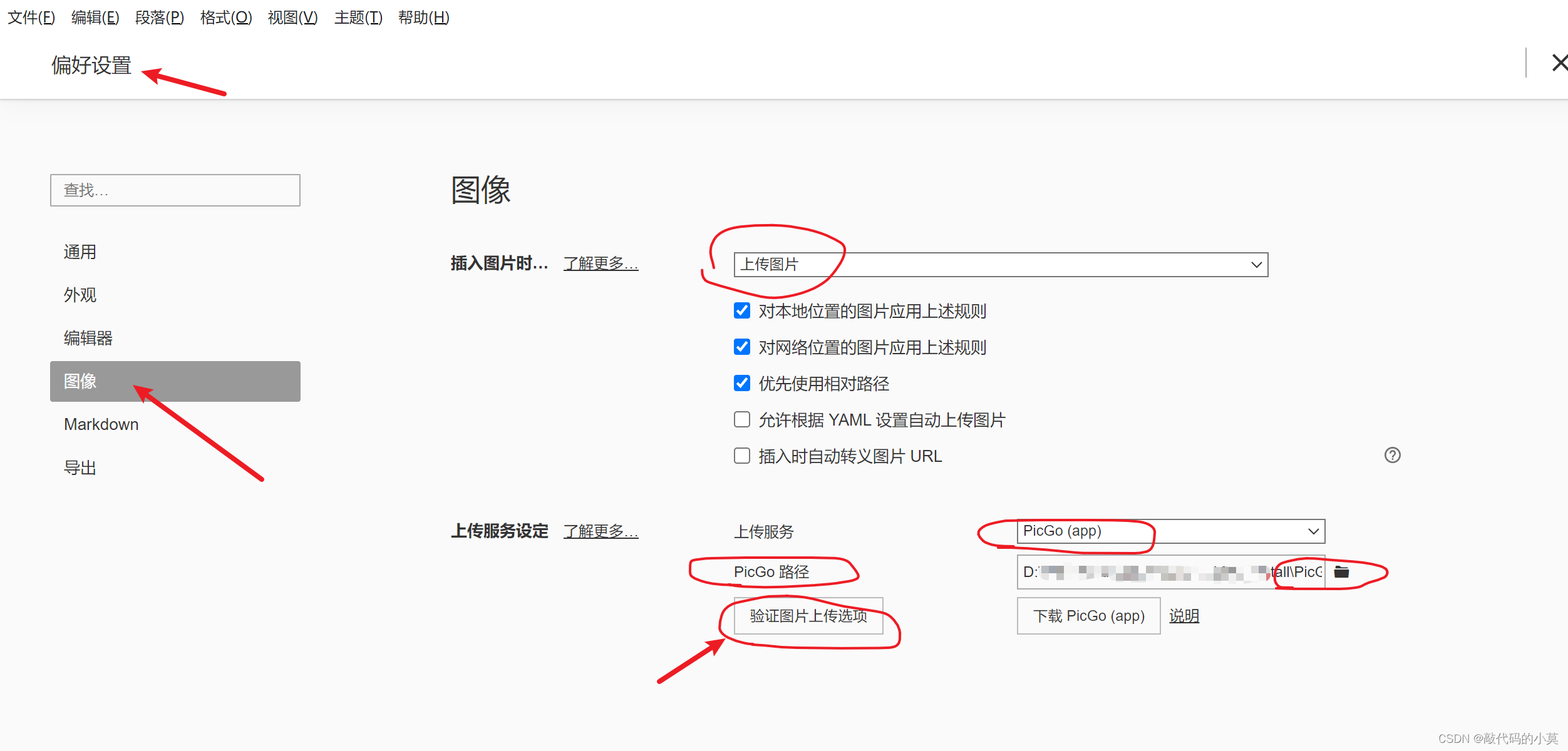Open the 文件(F) menu

31,18
